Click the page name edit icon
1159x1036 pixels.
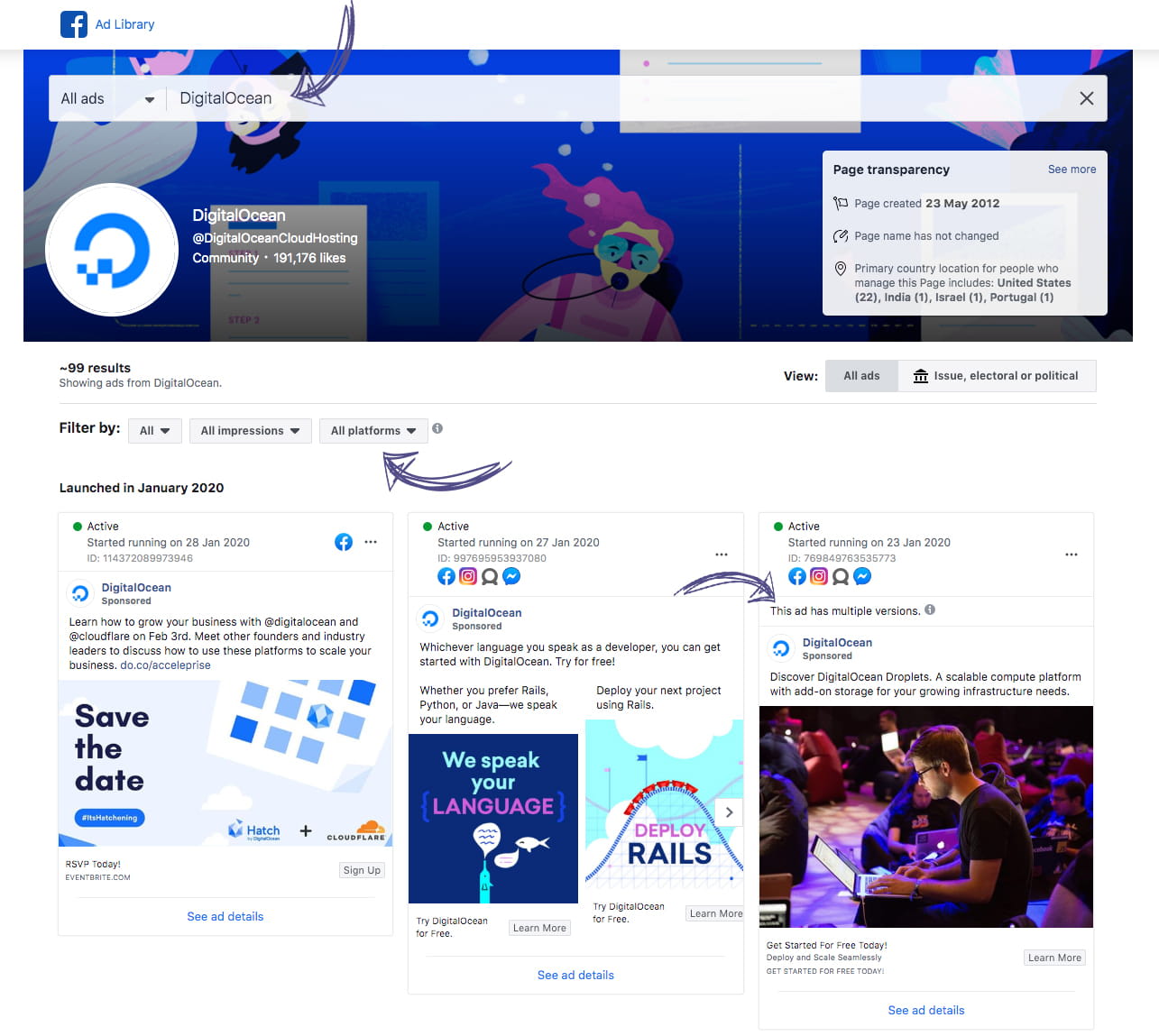tap(841, 235)
